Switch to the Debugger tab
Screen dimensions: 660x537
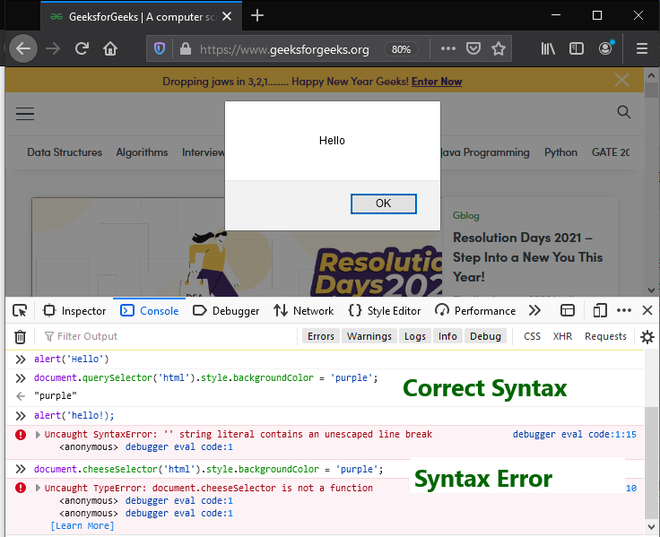pos(226,311)
